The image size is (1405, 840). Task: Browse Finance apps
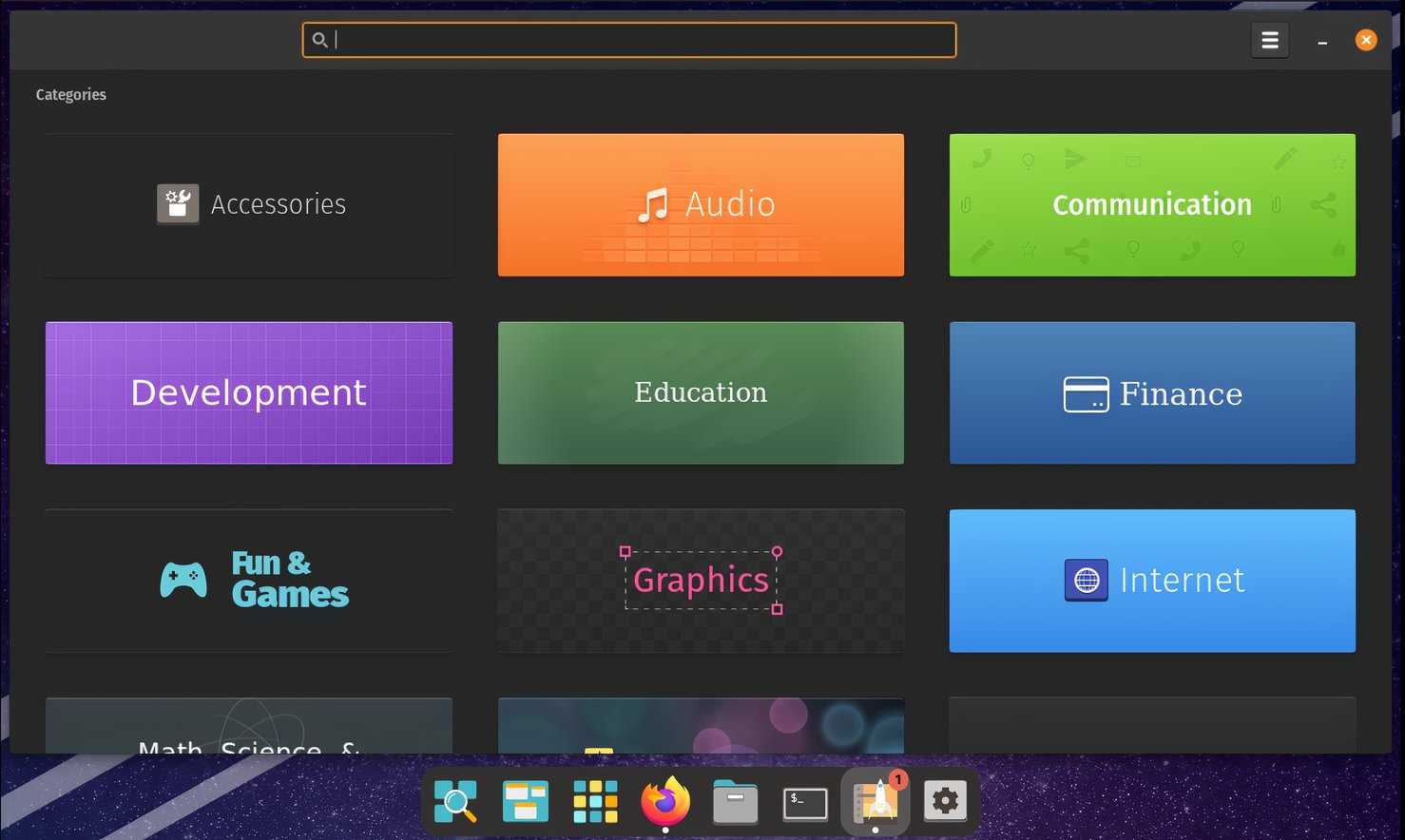tap(1151, 391)
